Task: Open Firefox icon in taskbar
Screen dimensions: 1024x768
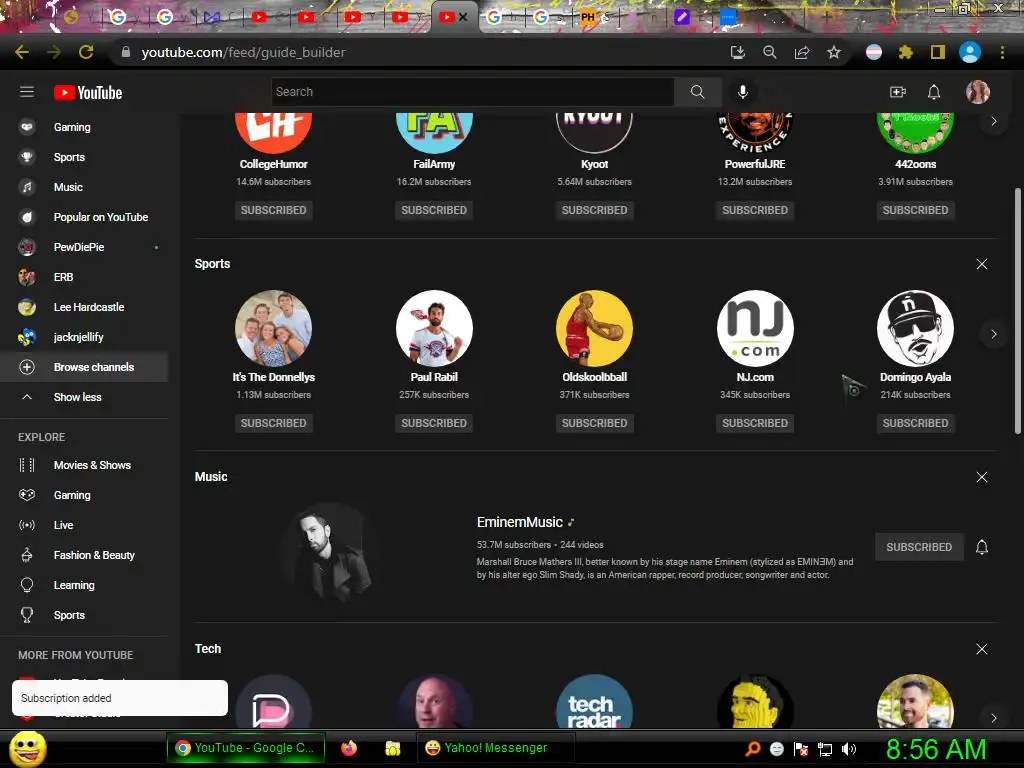Action: 349,748
